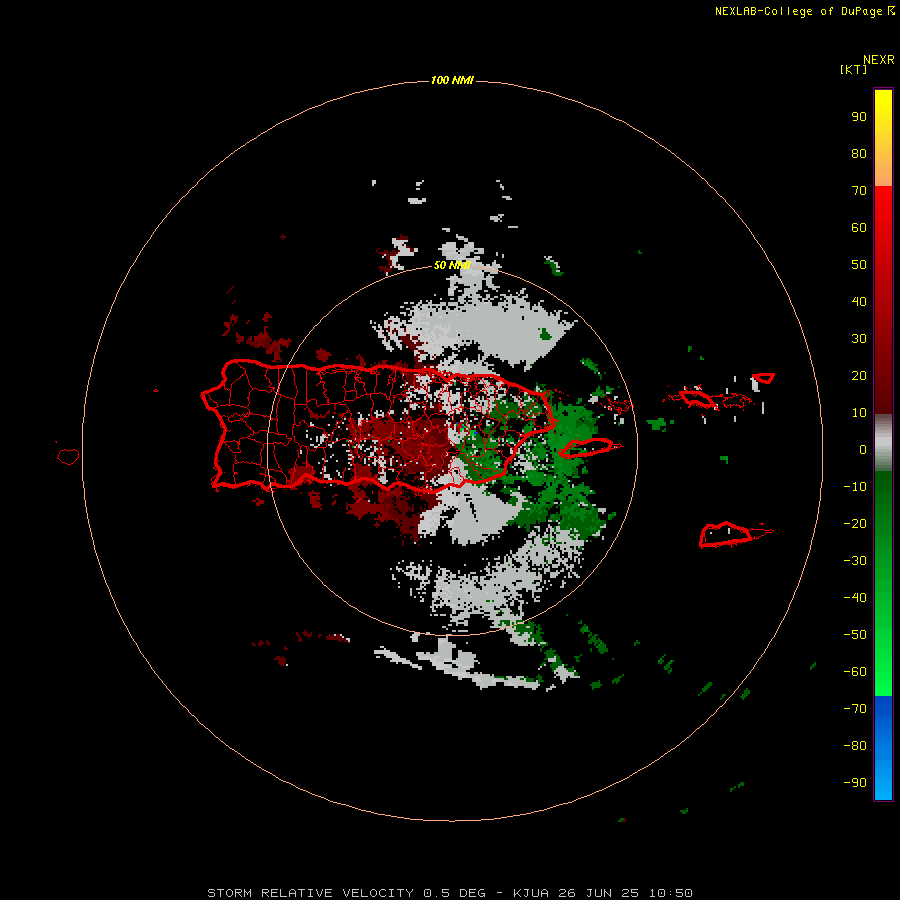Click the -90 value on the velocity scale
Image resolution: width=900 pixels, height=900 pixels.
[x=855, y=783]
